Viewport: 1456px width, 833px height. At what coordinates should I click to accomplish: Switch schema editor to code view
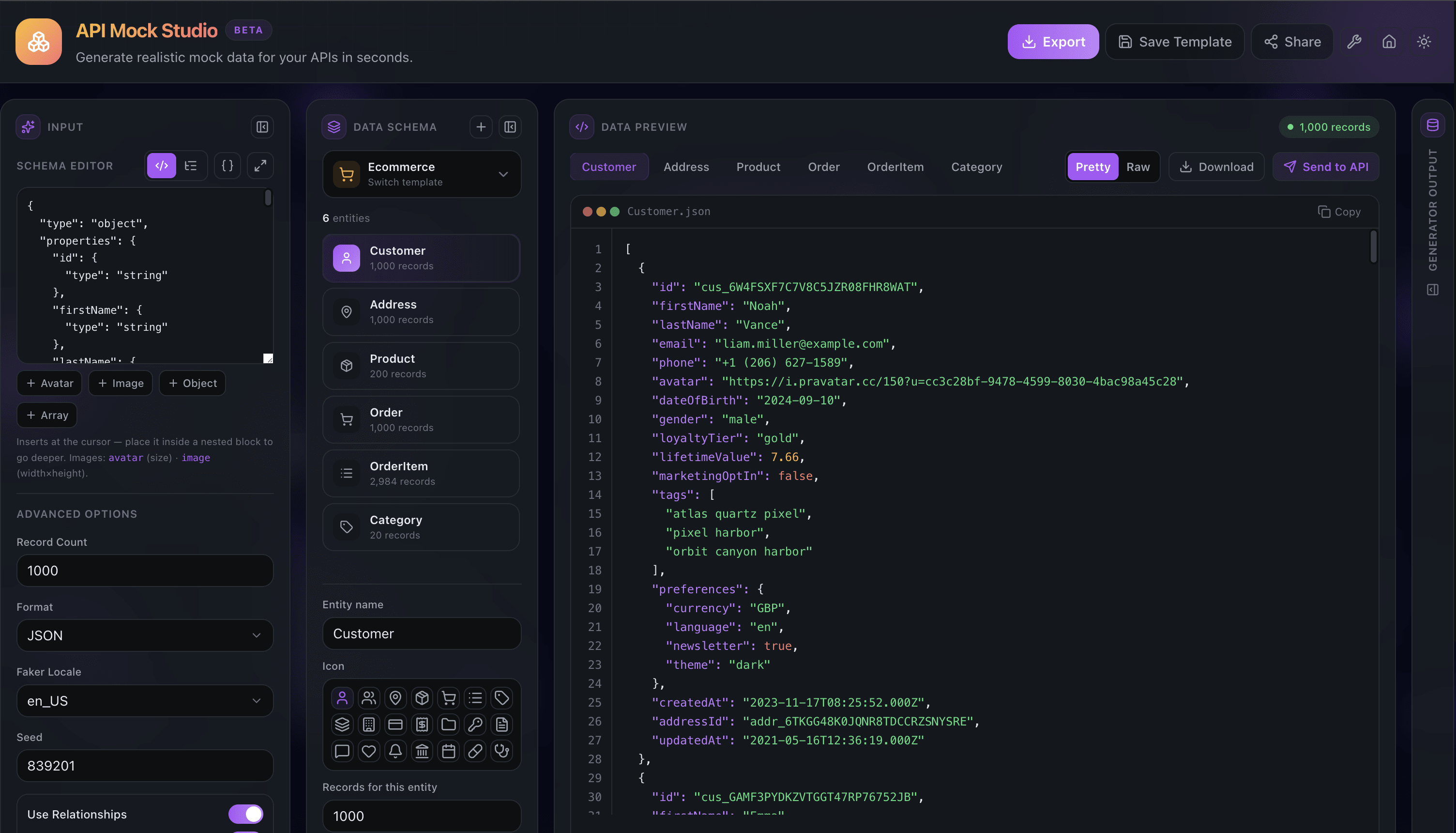[x=162, y=166]
